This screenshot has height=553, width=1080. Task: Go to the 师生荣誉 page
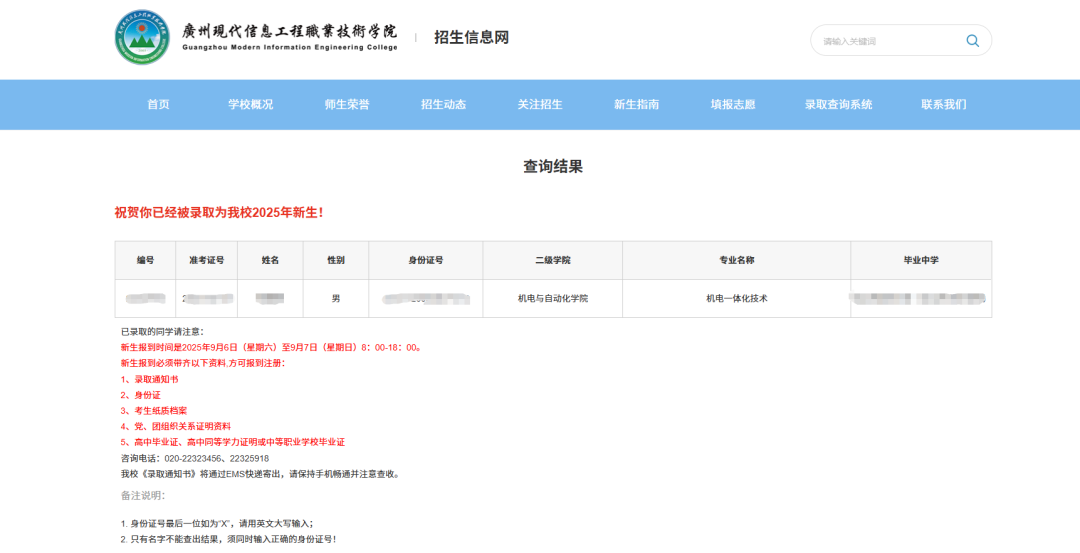[347, 105]
